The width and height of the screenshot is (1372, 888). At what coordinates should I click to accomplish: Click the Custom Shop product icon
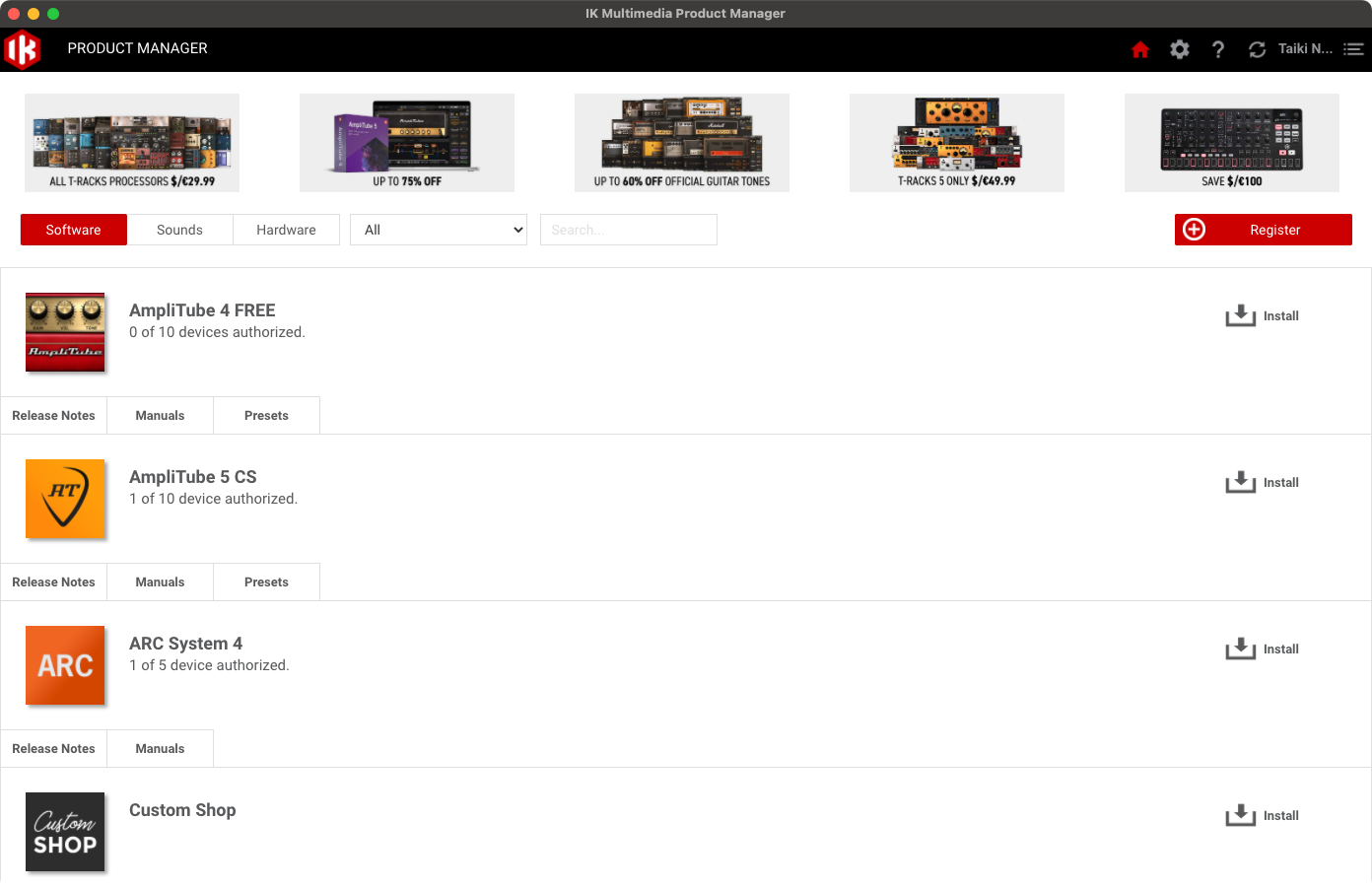click(x=65, y=832)
